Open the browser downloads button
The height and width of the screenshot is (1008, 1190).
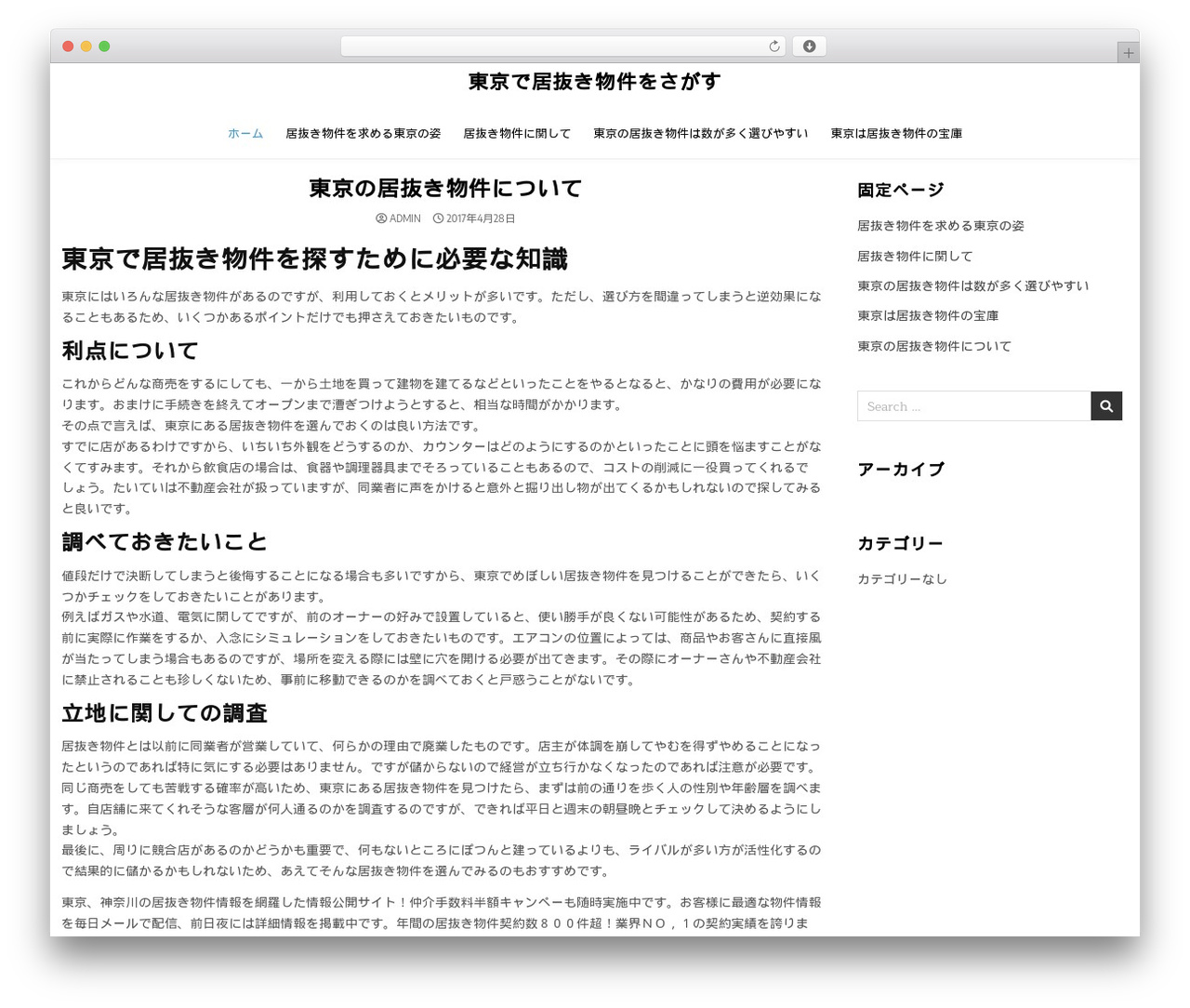click(x=809, y=46)
